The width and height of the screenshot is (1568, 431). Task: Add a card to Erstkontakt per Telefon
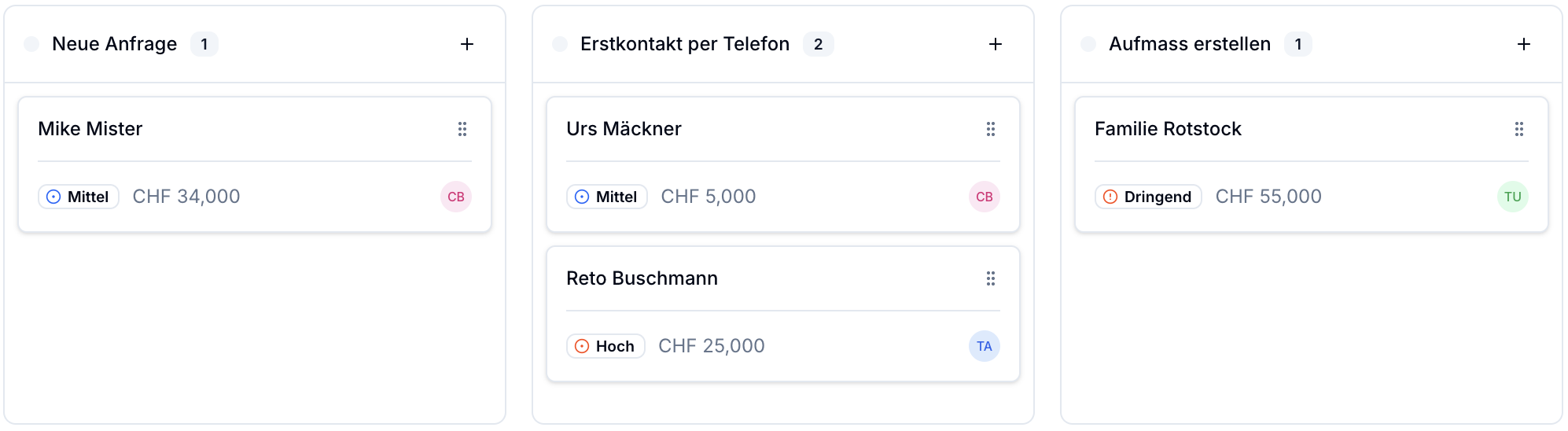click(996, 44)
